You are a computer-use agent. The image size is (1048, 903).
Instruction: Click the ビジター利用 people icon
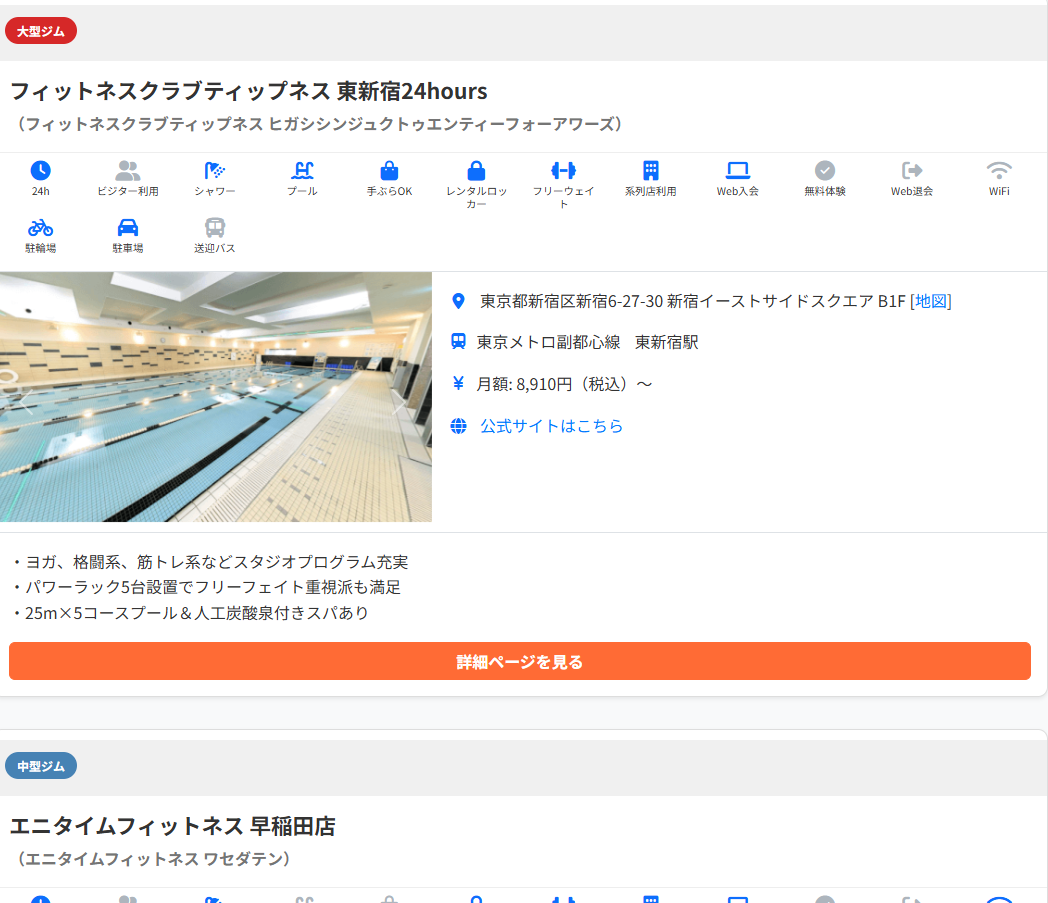[x=128, y=170]
